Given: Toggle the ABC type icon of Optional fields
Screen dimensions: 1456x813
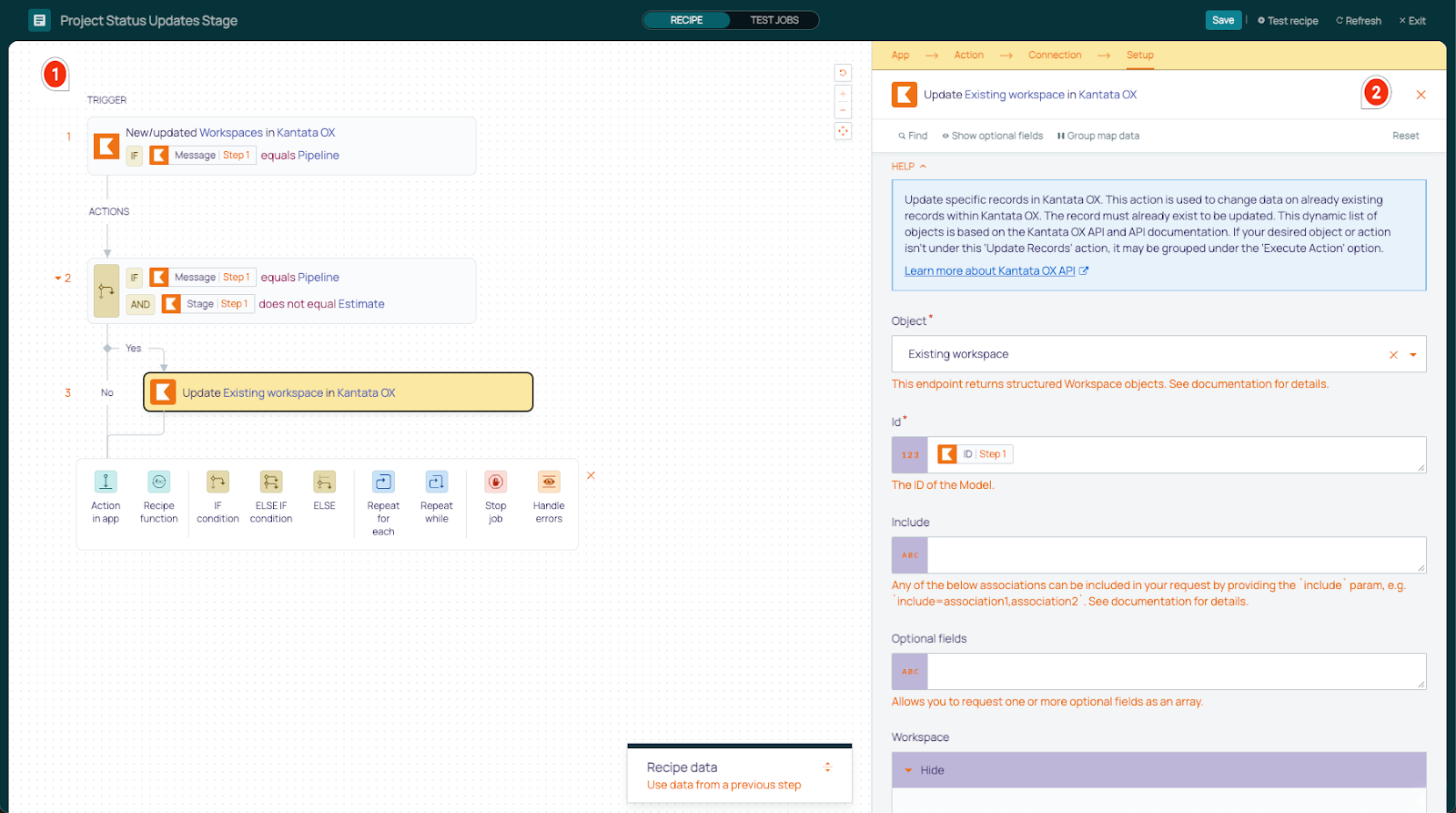Looking at the screenshot, I should pos(910,671).
